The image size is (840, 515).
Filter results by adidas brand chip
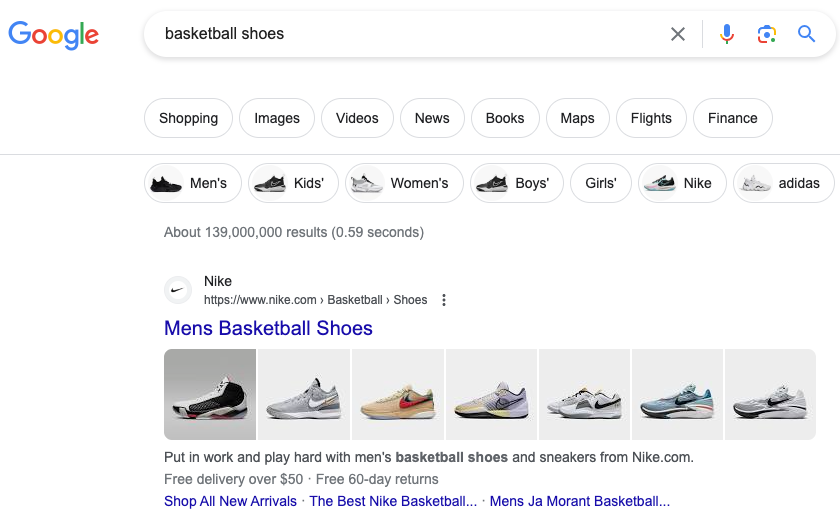(x=784, y=183)
